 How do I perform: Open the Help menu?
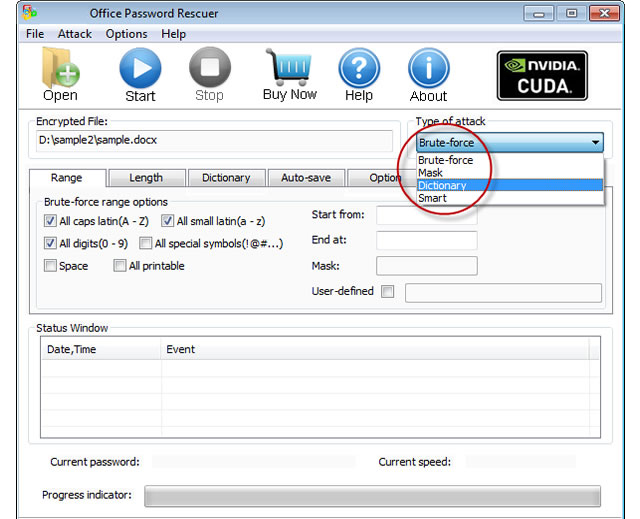click(x=173, y=34)
